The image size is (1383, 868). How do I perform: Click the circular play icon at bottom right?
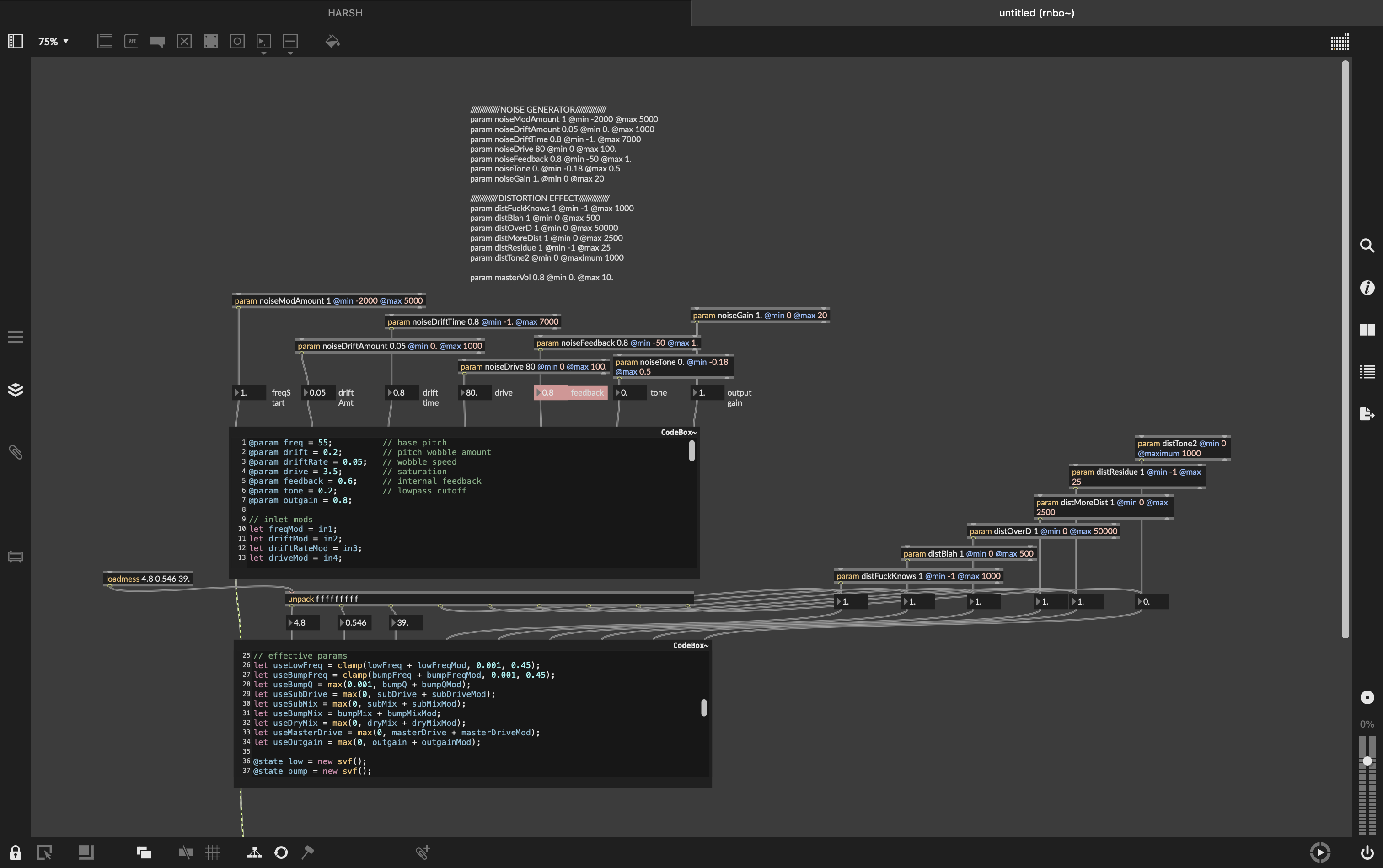click(x=1320, y=852)
